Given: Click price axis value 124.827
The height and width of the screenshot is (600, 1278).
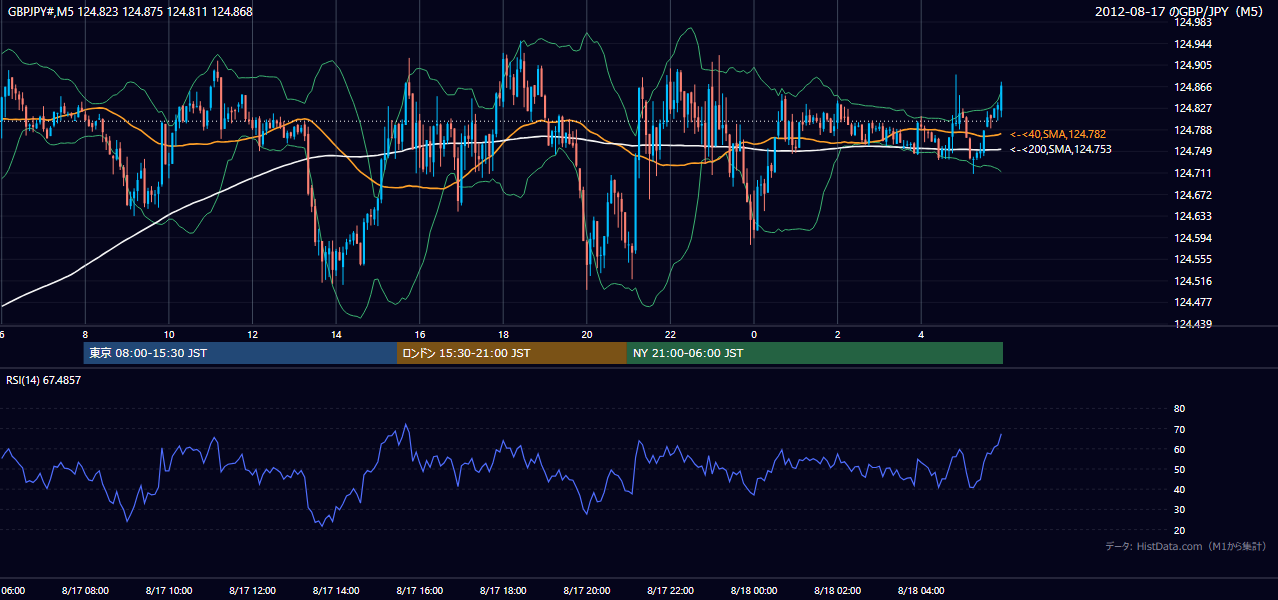Looking at the screenshot, I should [1193, 108].
